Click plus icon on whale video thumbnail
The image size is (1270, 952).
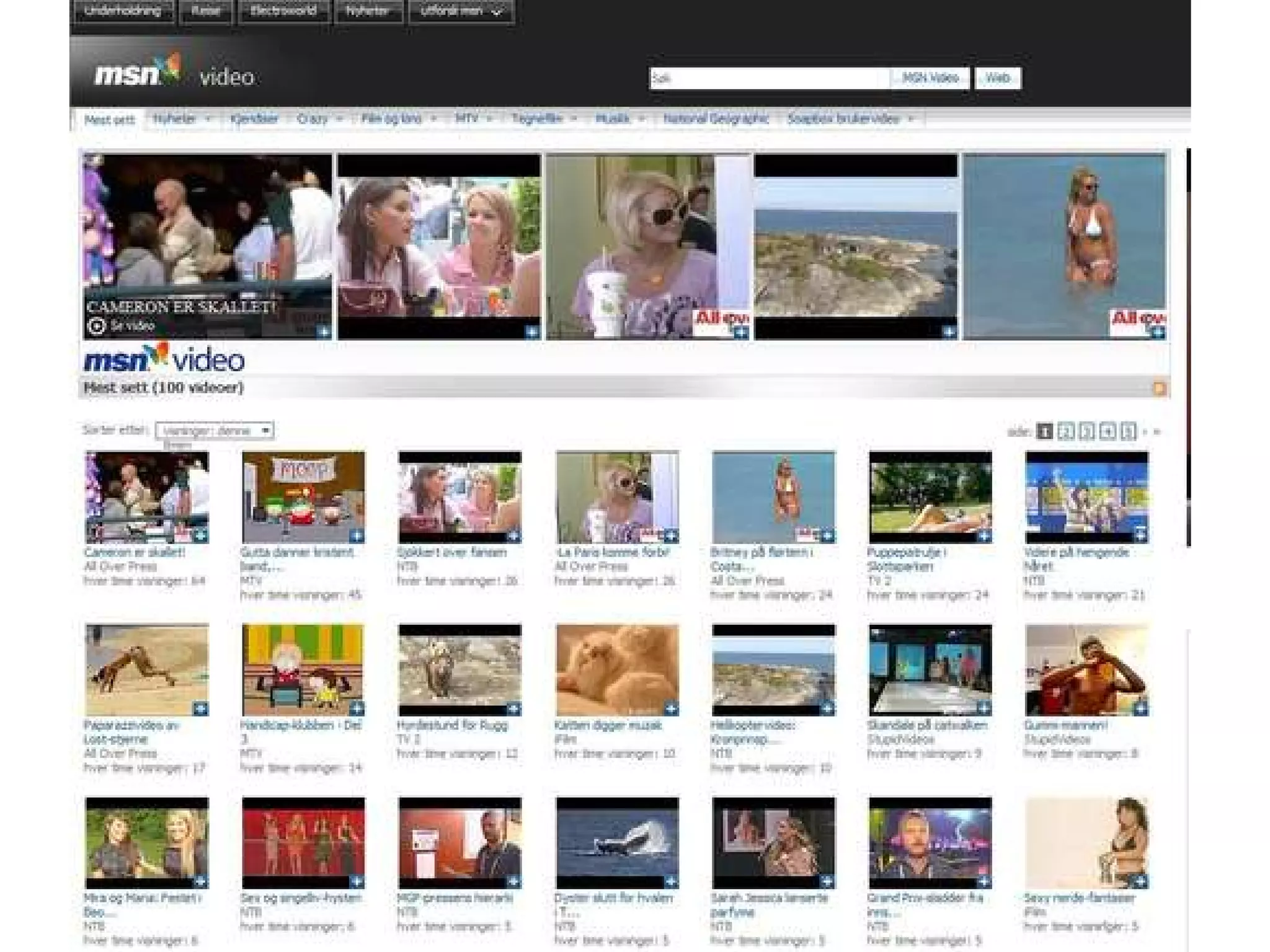click(x=671, y=881)
